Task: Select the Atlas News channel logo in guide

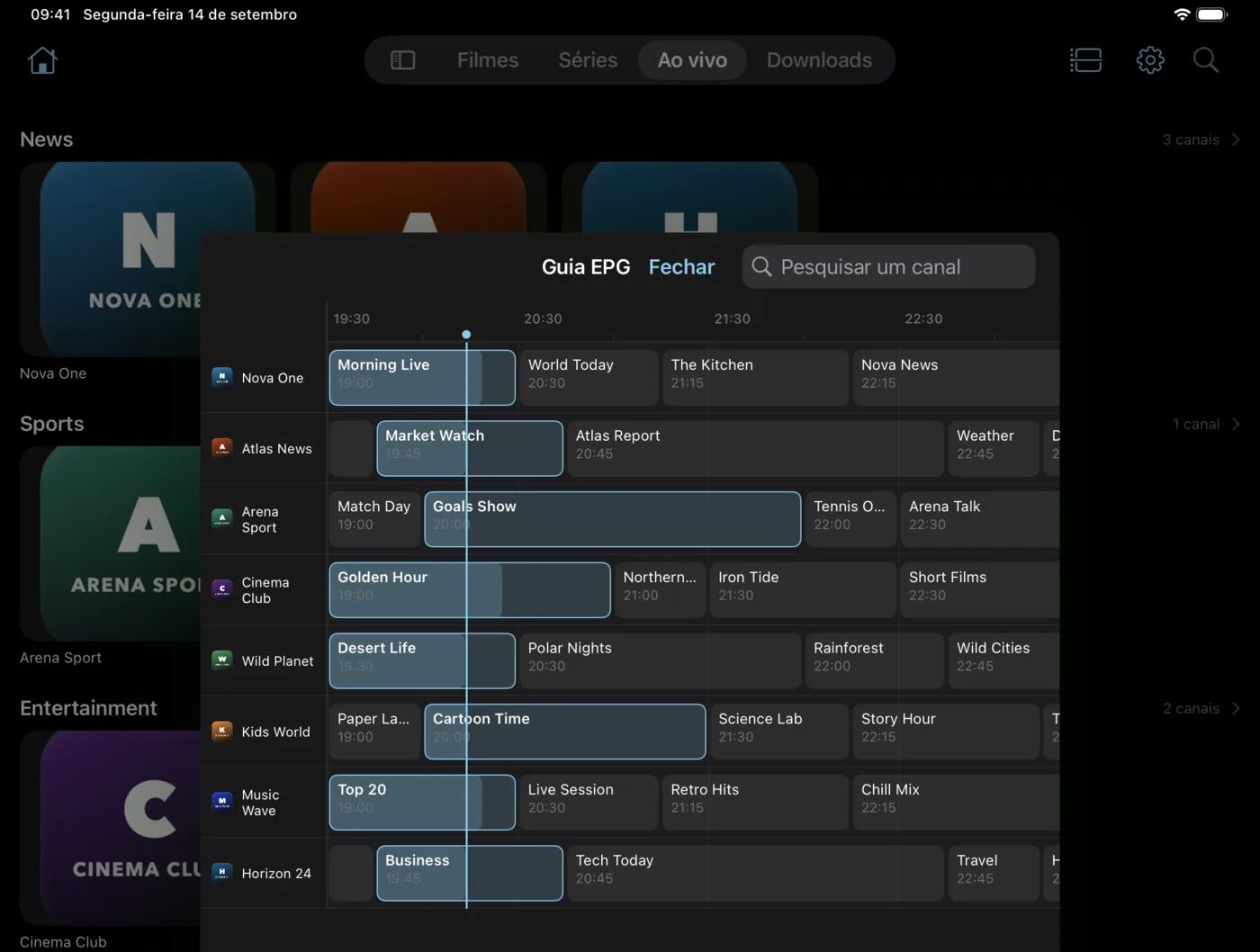Action: pyautogui.click(x=221, y=448)
